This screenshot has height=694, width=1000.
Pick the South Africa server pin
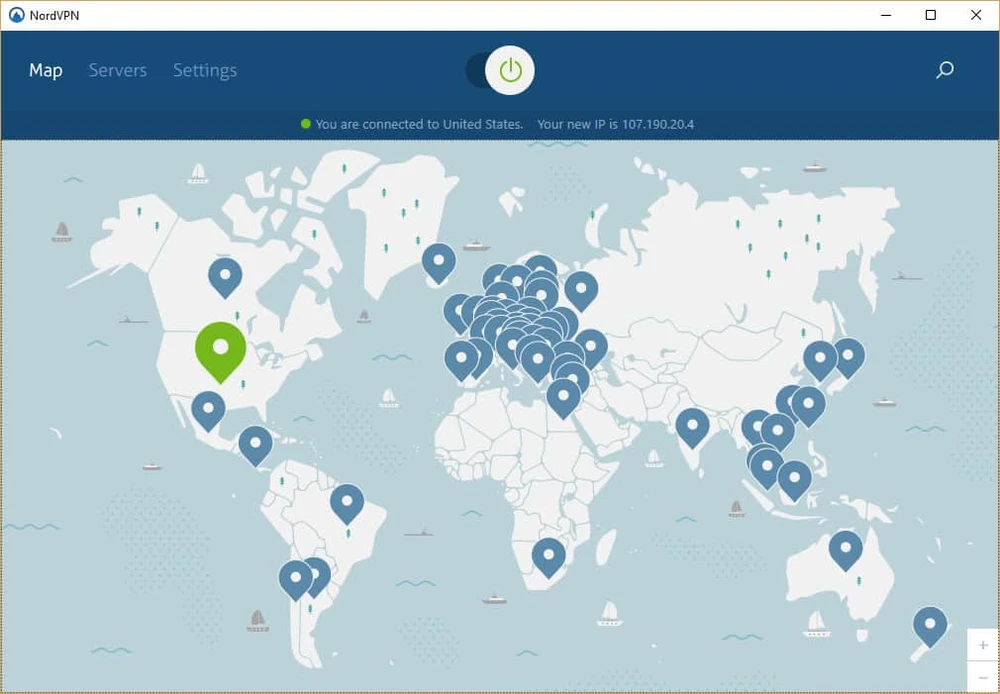tap(548, 554)
